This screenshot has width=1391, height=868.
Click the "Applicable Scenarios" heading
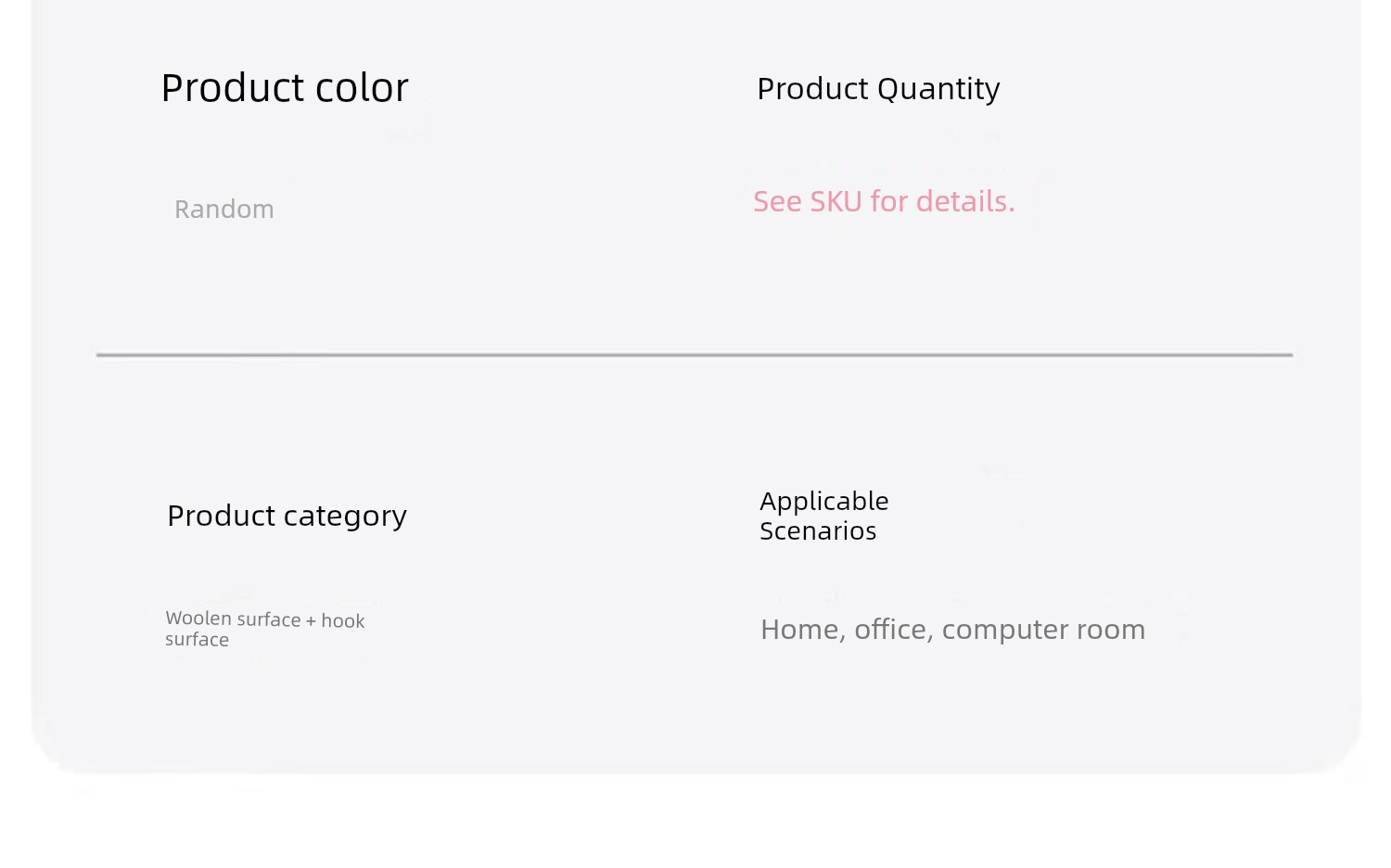pyautogui.click(x=824, y=516)
